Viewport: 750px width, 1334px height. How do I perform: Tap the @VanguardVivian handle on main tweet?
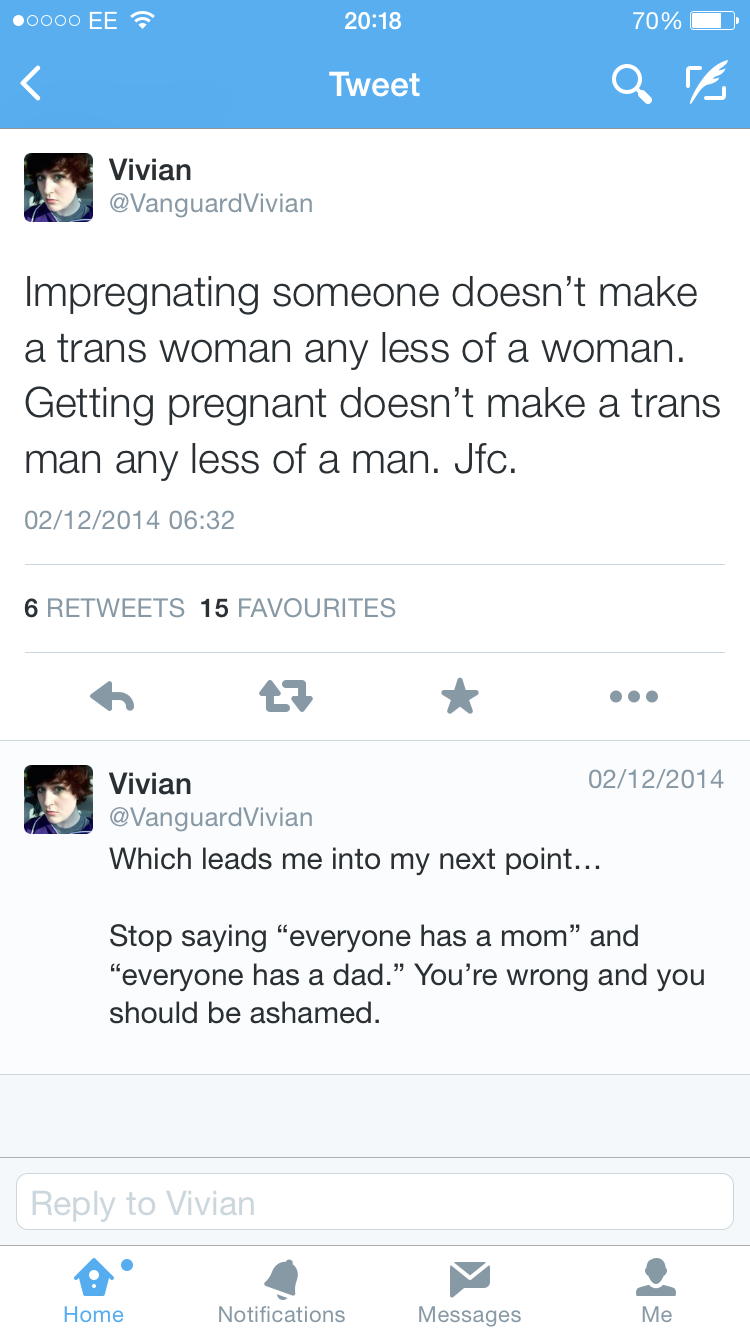pos(210,204)
